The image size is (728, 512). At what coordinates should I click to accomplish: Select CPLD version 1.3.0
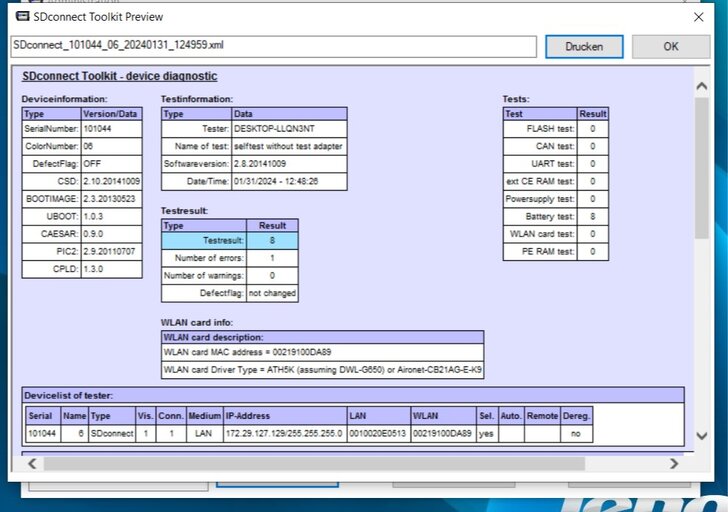(x=111, y=269)
